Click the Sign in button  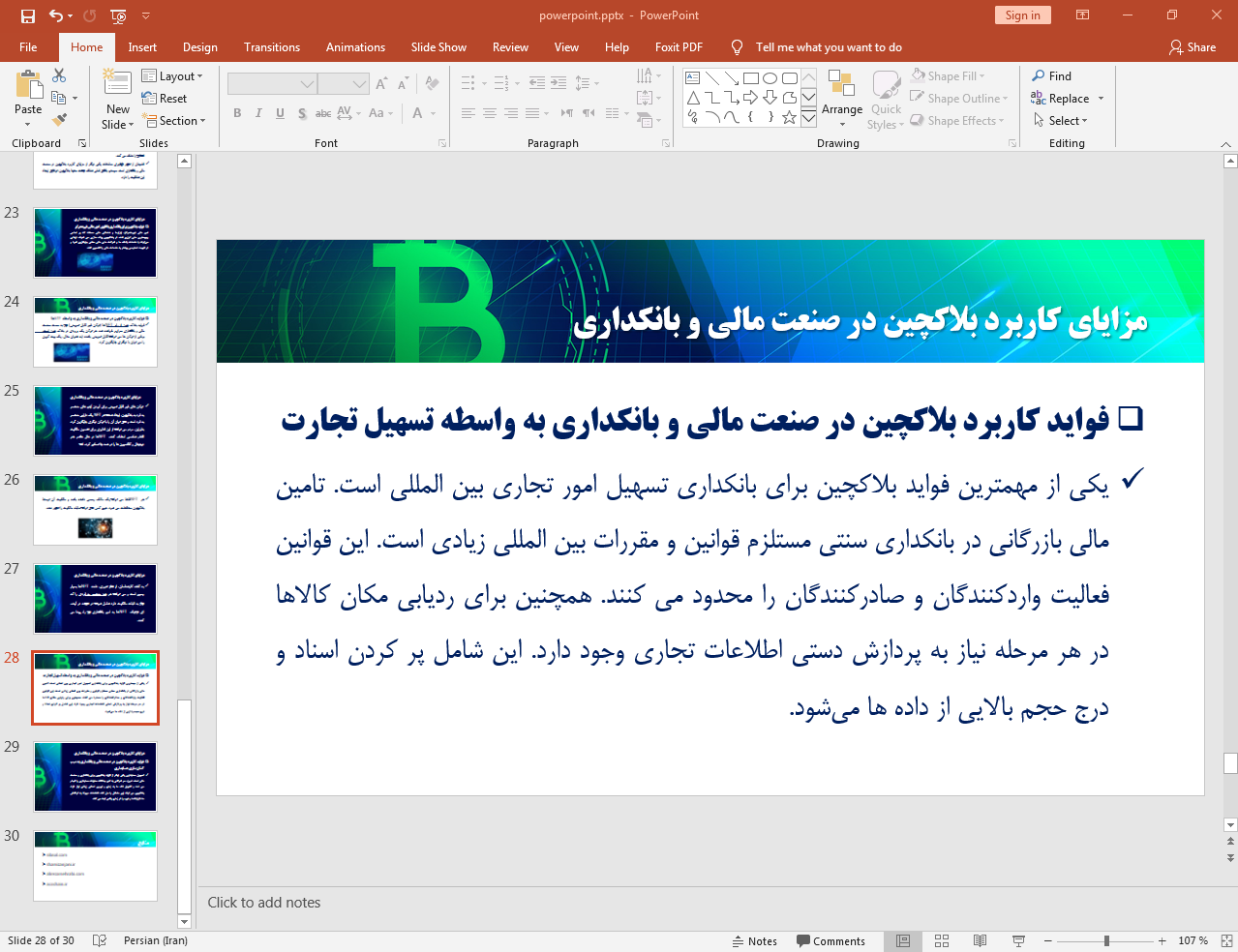coord(1022,15)
